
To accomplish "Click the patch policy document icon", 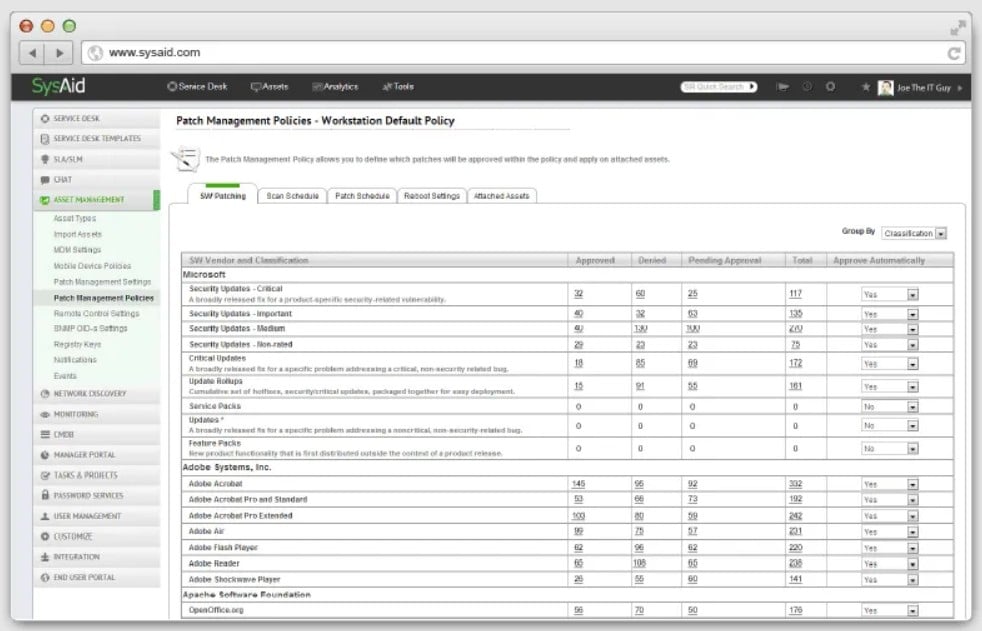I will 187,158.
